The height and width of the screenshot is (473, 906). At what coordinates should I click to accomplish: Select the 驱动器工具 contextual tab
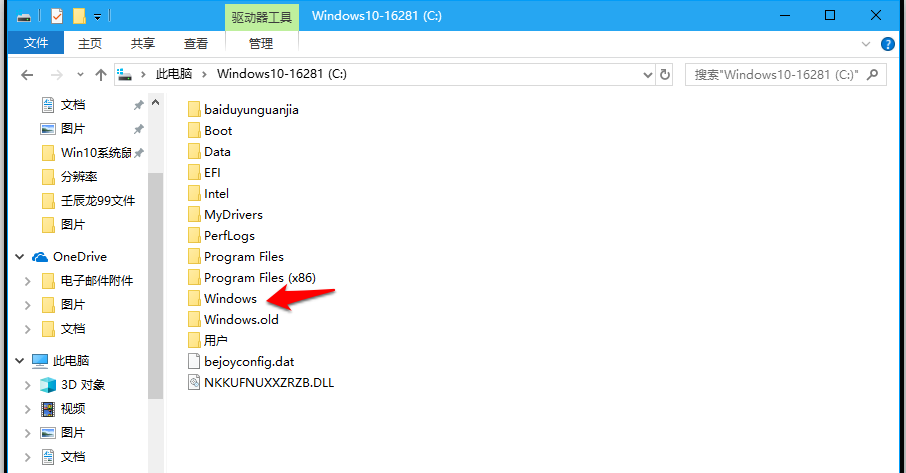262,17
